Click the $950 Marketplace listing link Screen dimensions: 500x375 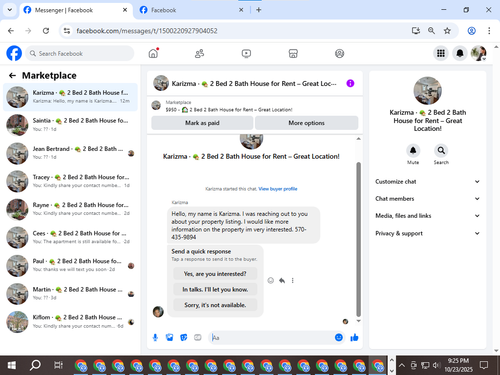point(229,110)
